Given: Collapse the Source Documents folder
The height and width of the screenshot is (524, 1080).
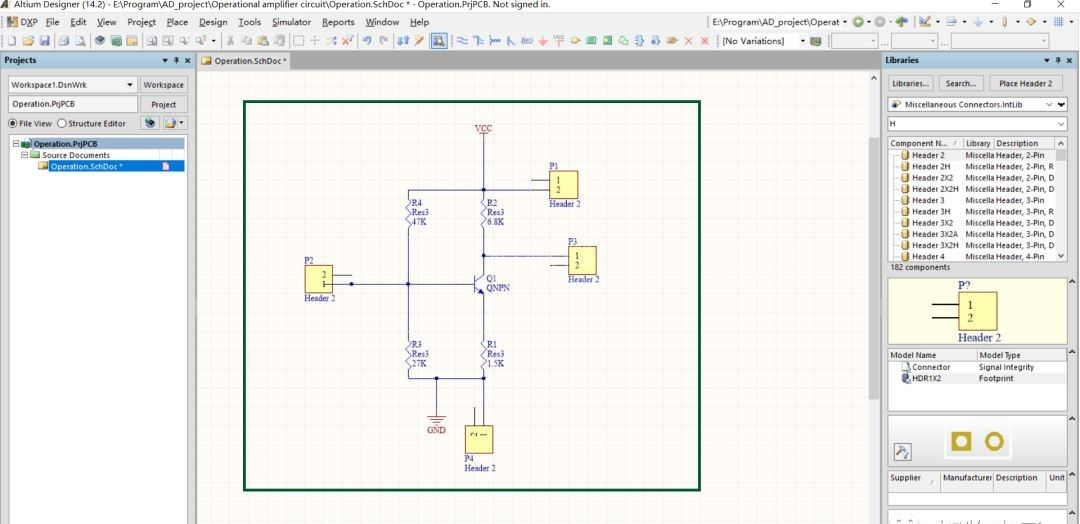Looking at the screenshot, I should point(24,155).
